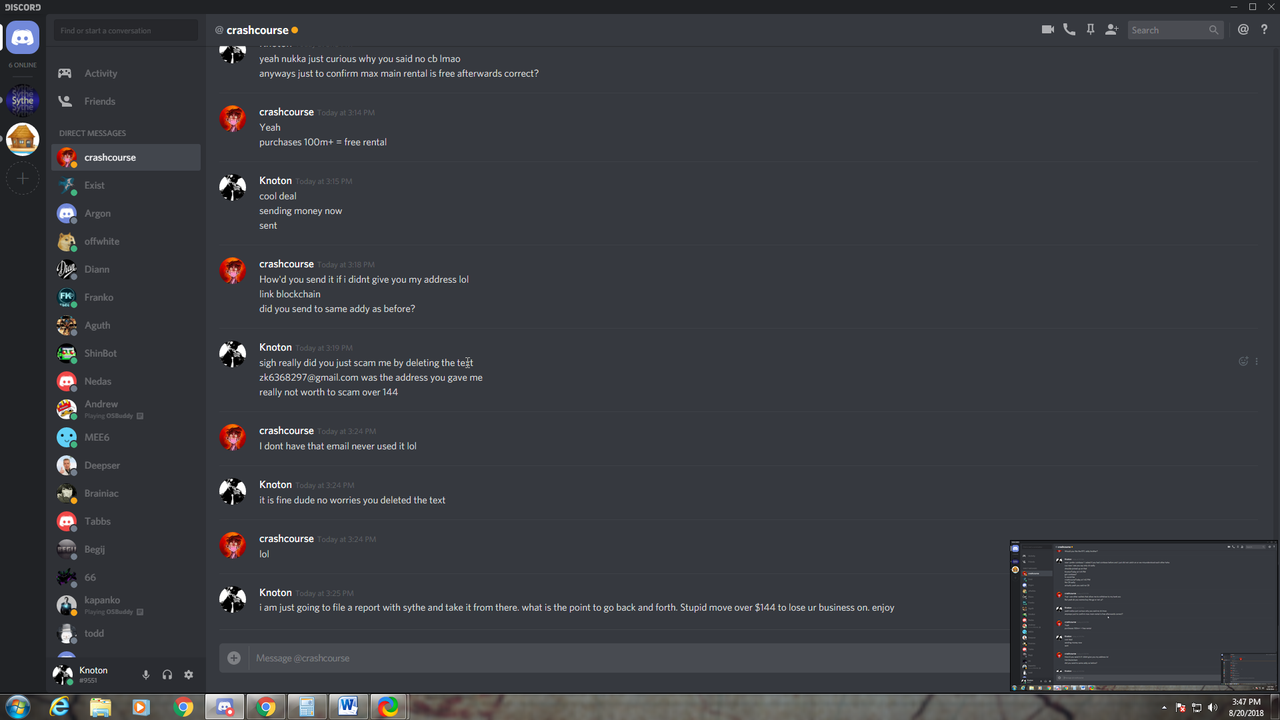Open User Settings gear icon
Viewport: 1280px width, 720px height.
(x=188, y=675)
